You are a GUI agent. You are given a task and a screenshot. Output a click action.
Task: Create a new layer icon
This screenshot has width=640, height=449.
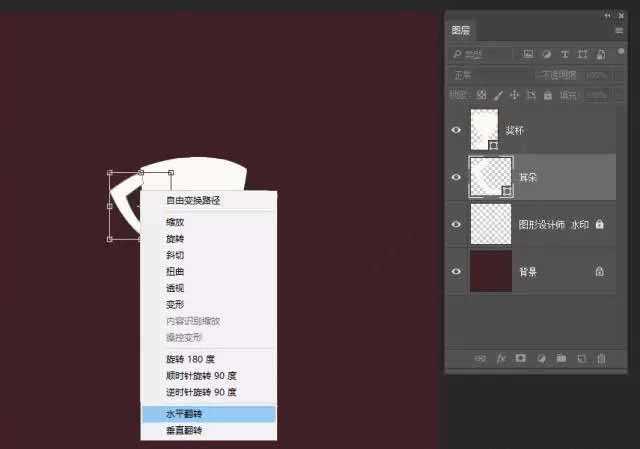coord(581,358)
